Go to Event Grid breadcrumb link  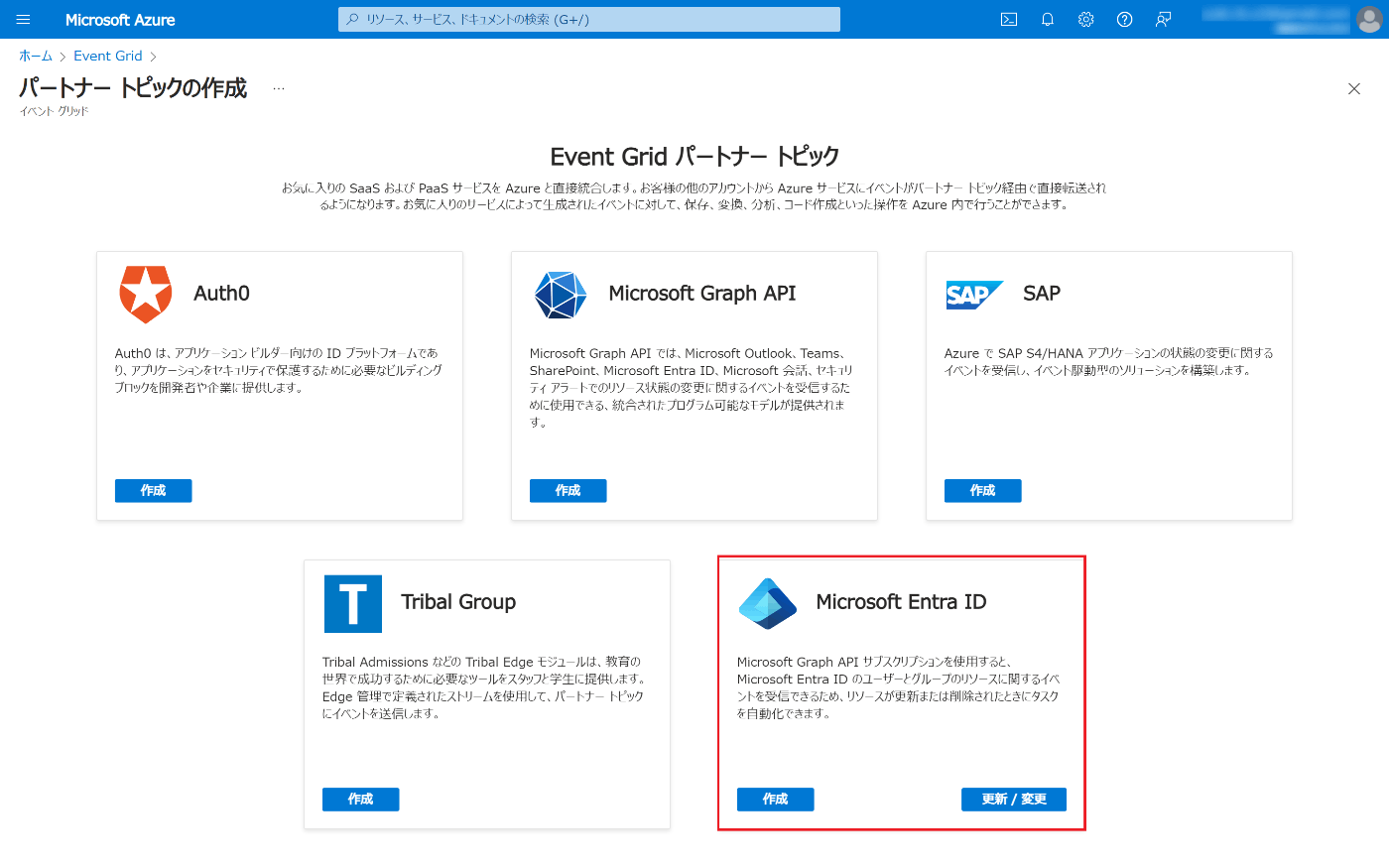(x=108, y=56)
